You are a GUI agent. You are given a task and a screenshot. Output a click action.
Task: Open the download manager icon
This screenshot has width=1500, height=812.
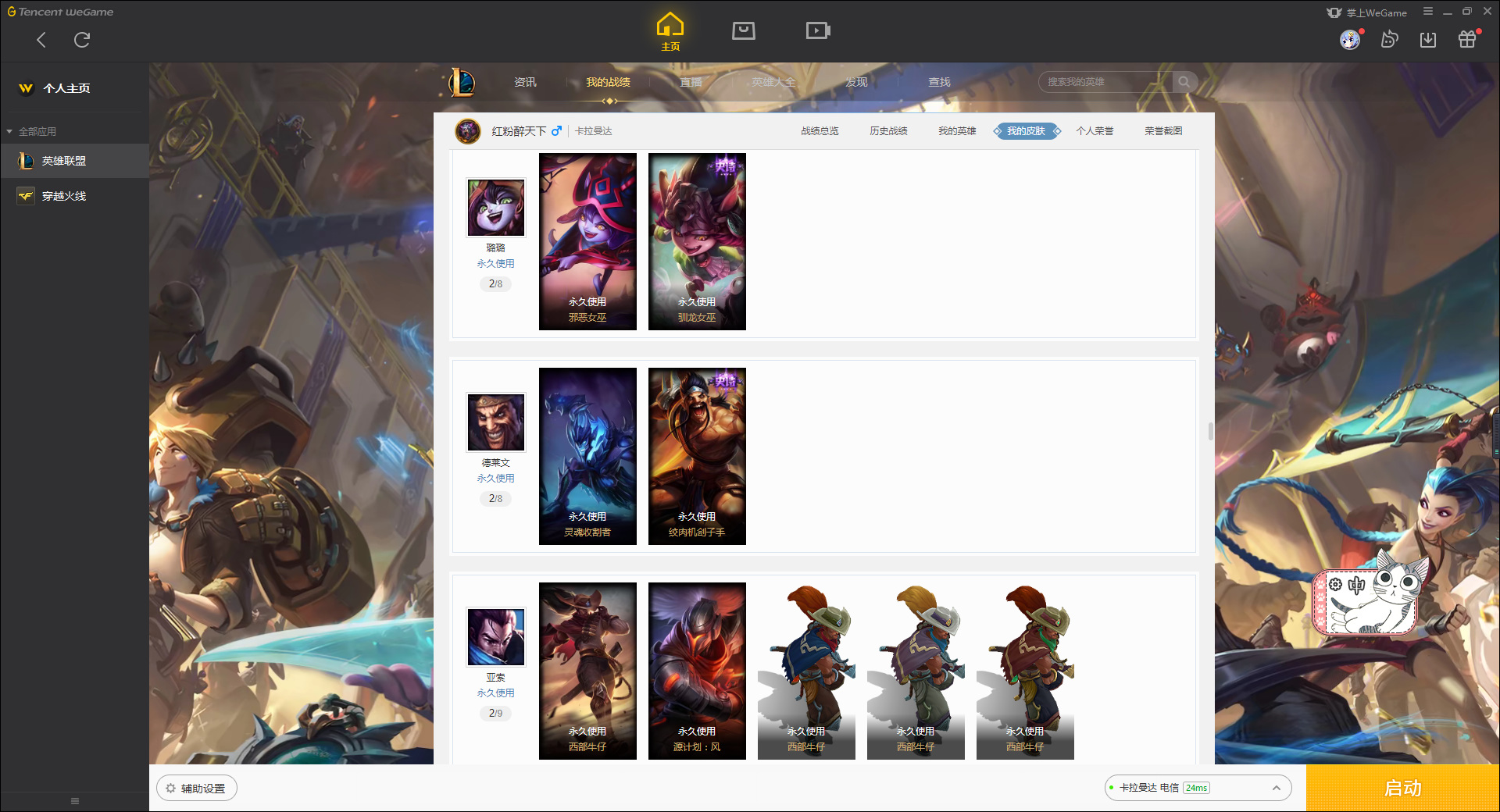(1428, 39)
